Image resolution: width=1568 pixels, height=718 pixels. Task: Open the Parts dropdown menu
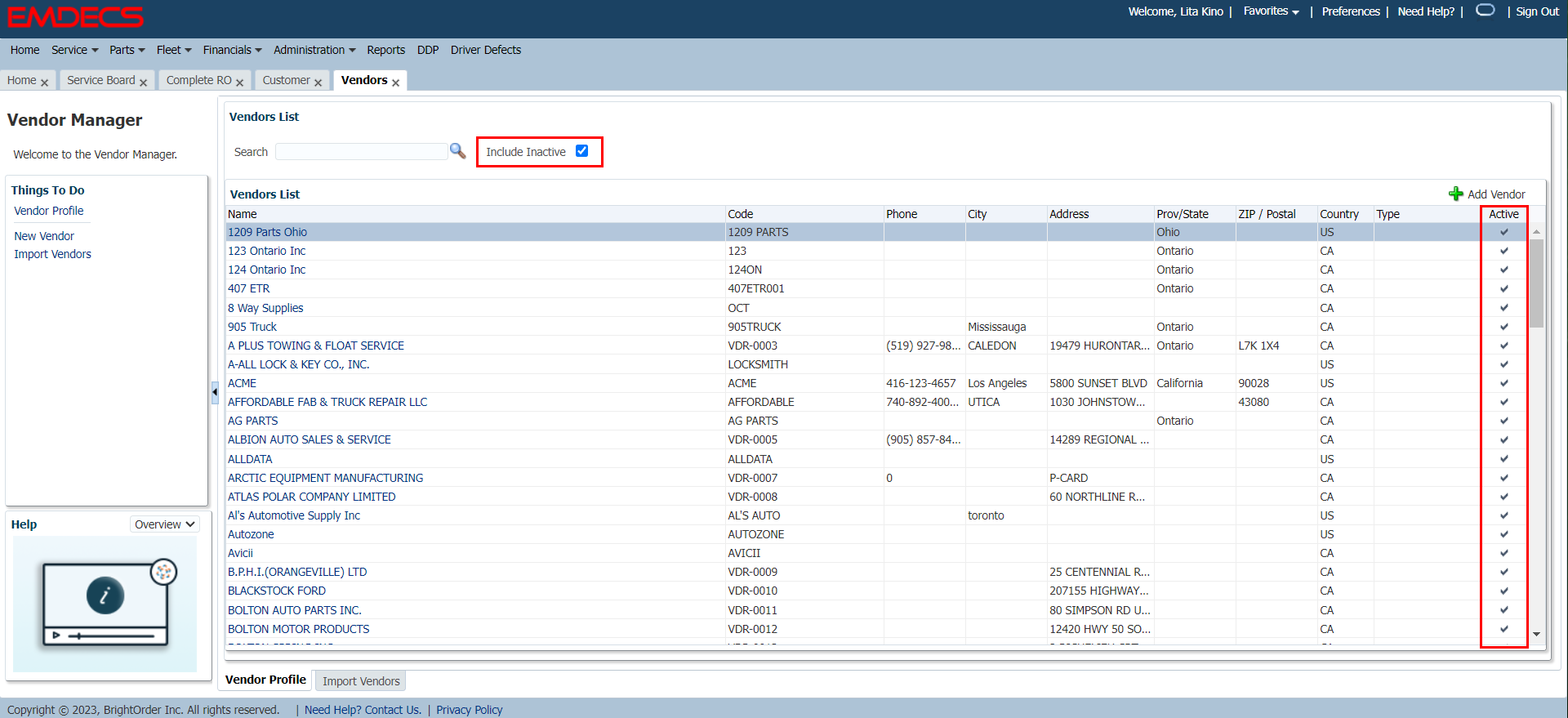127,50
